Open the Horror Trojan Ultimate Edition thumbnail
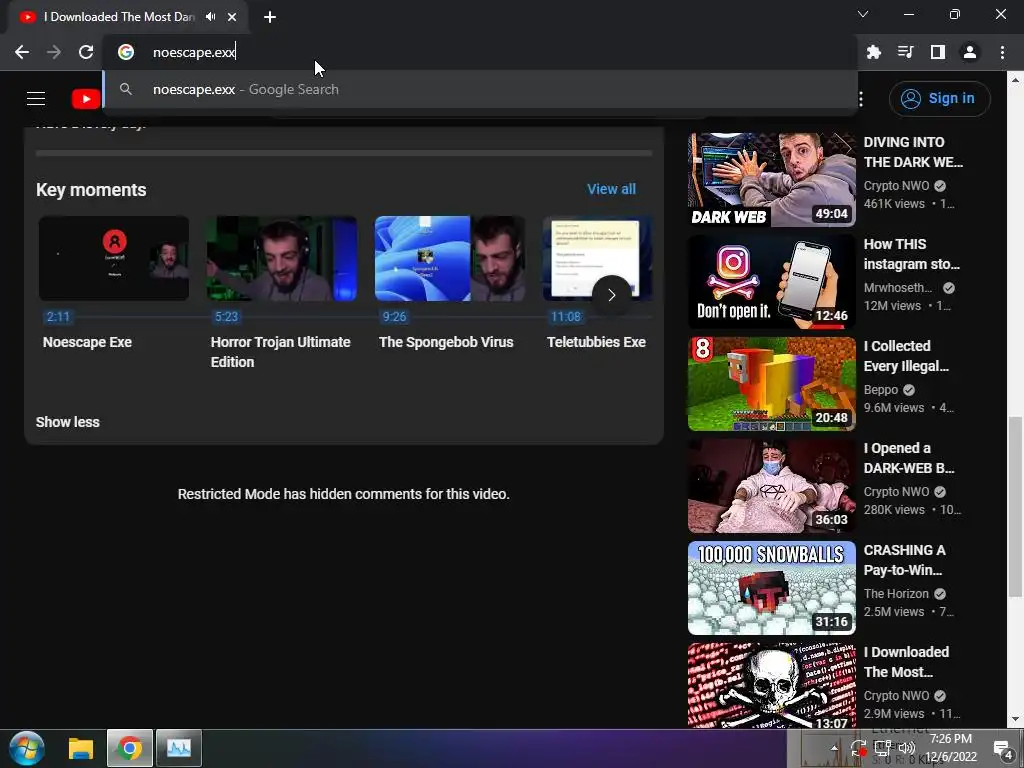The height and width of the screenshot is (768, 1024). point(282,259)
